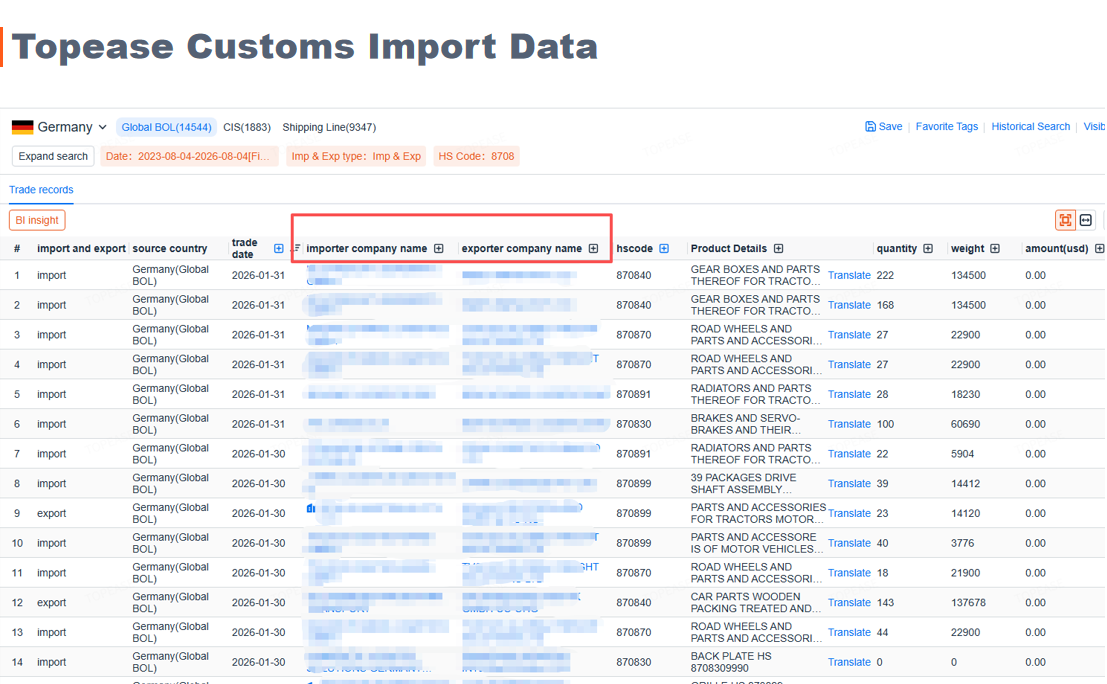Translate row 6 brakes product details
Viewport: 1107px width, 684px height.
849,424
